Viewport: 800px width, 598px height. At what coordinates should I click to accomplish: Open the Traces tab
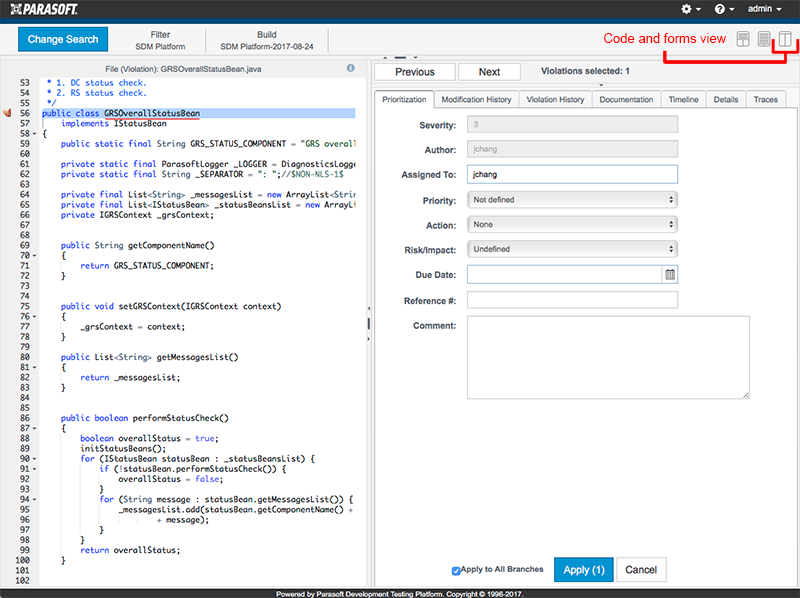pyautogui.click(x=765, y=99)
